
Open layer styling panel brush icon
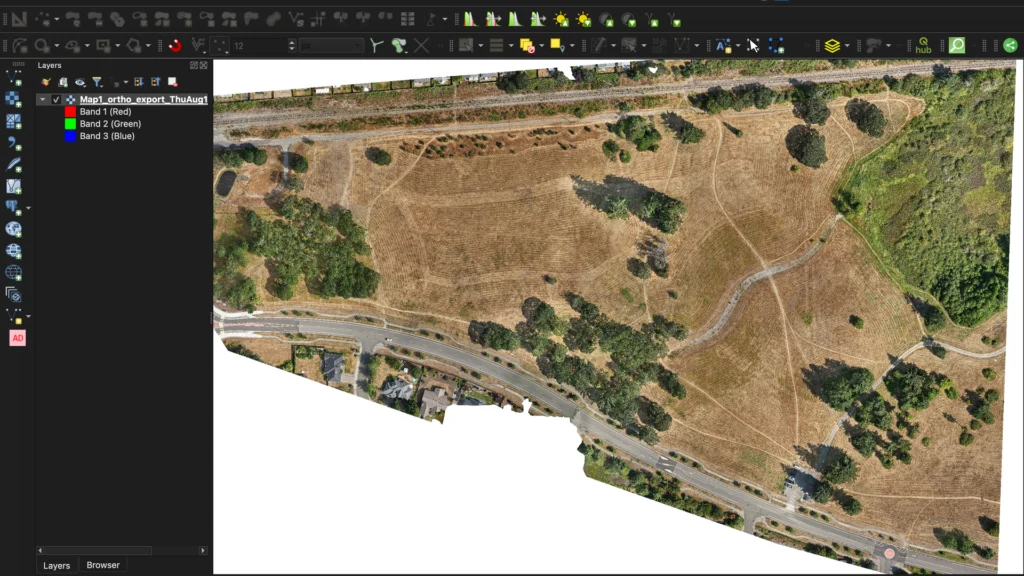46,82
